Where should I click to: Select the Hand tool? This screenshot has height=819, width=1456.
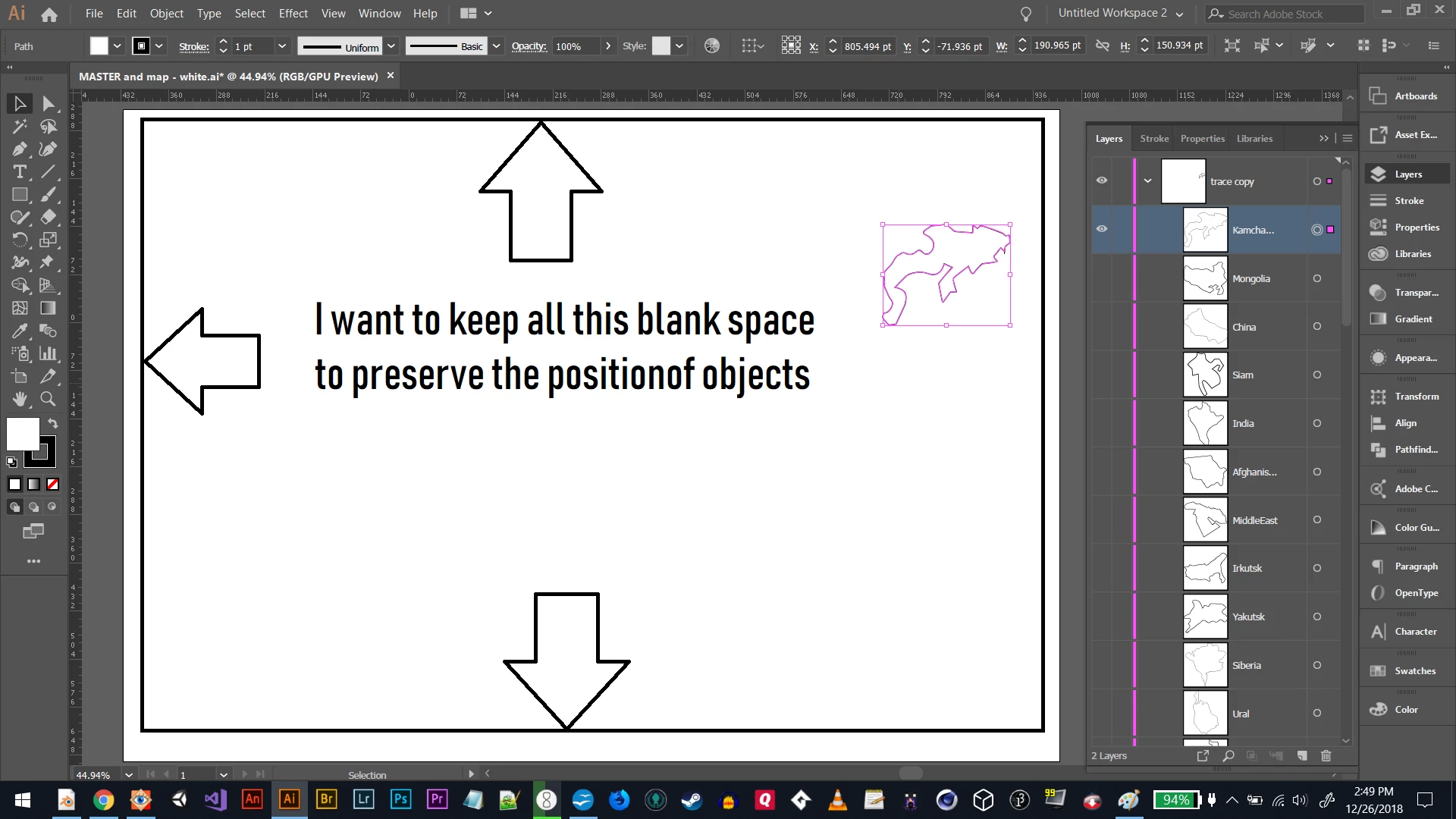click(20, 399)
